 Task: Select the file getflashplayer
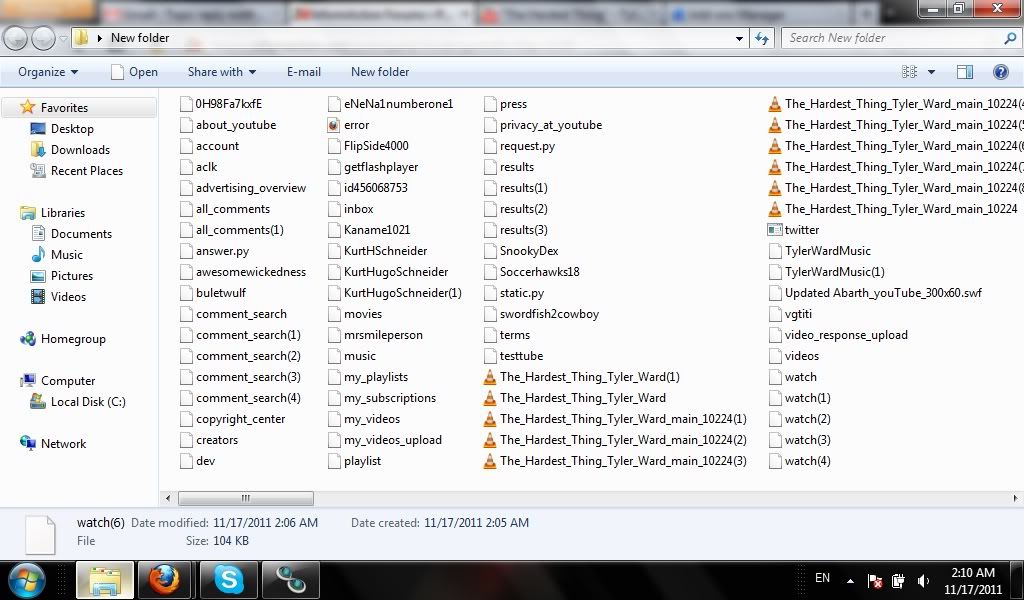point(373,166)
